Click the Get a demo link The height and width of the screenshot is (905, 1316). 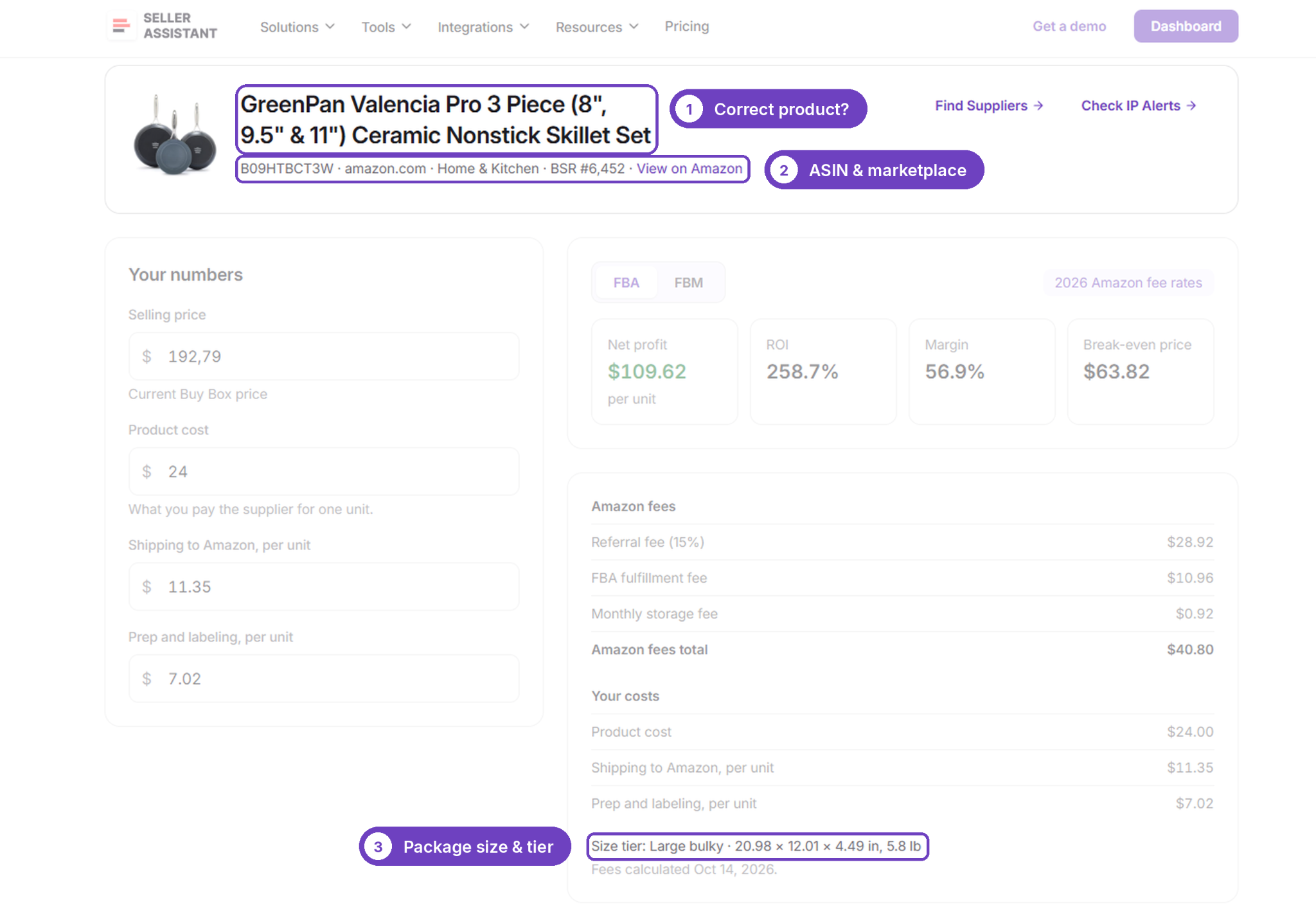coord(1069,26)
